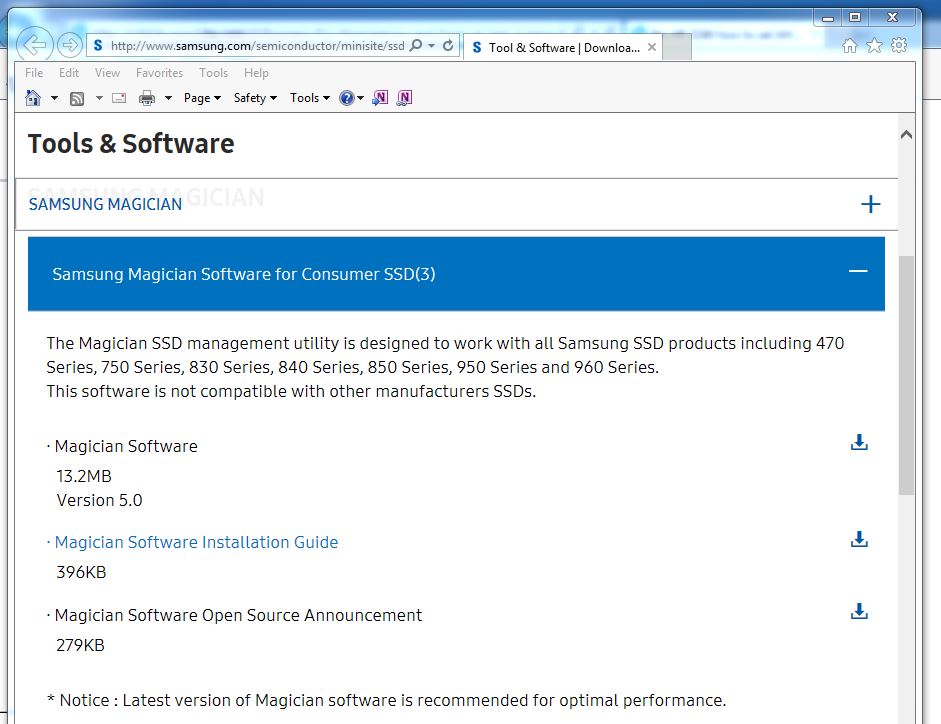Expand the SAMSUNG MAGICIAN section with the plus
Viewport: 941px width, 724px height.
pyautogui.click(x=870, y=204)
